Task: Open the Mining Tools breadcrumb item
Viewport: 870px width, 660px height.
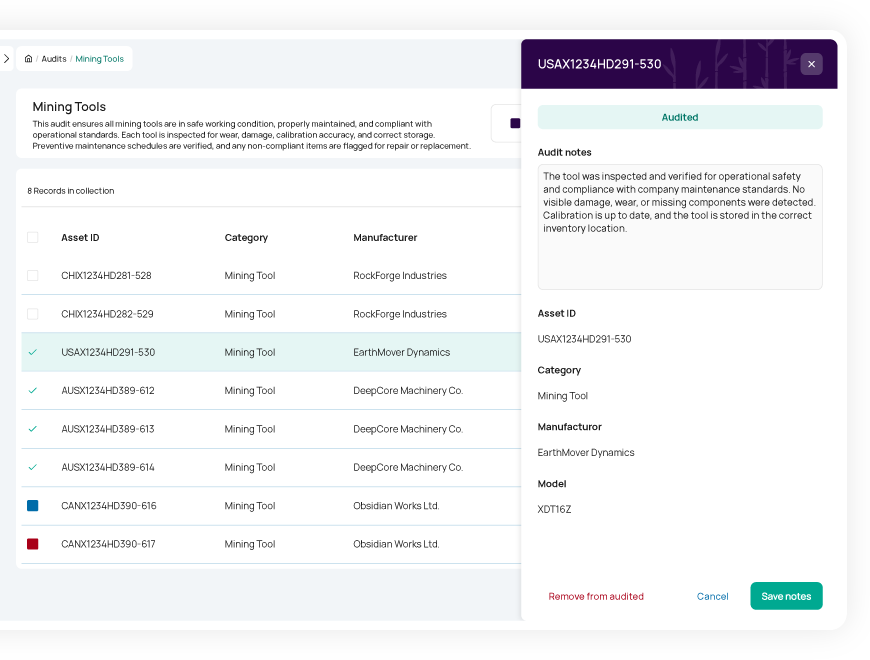Action: [x=100, y=59]
